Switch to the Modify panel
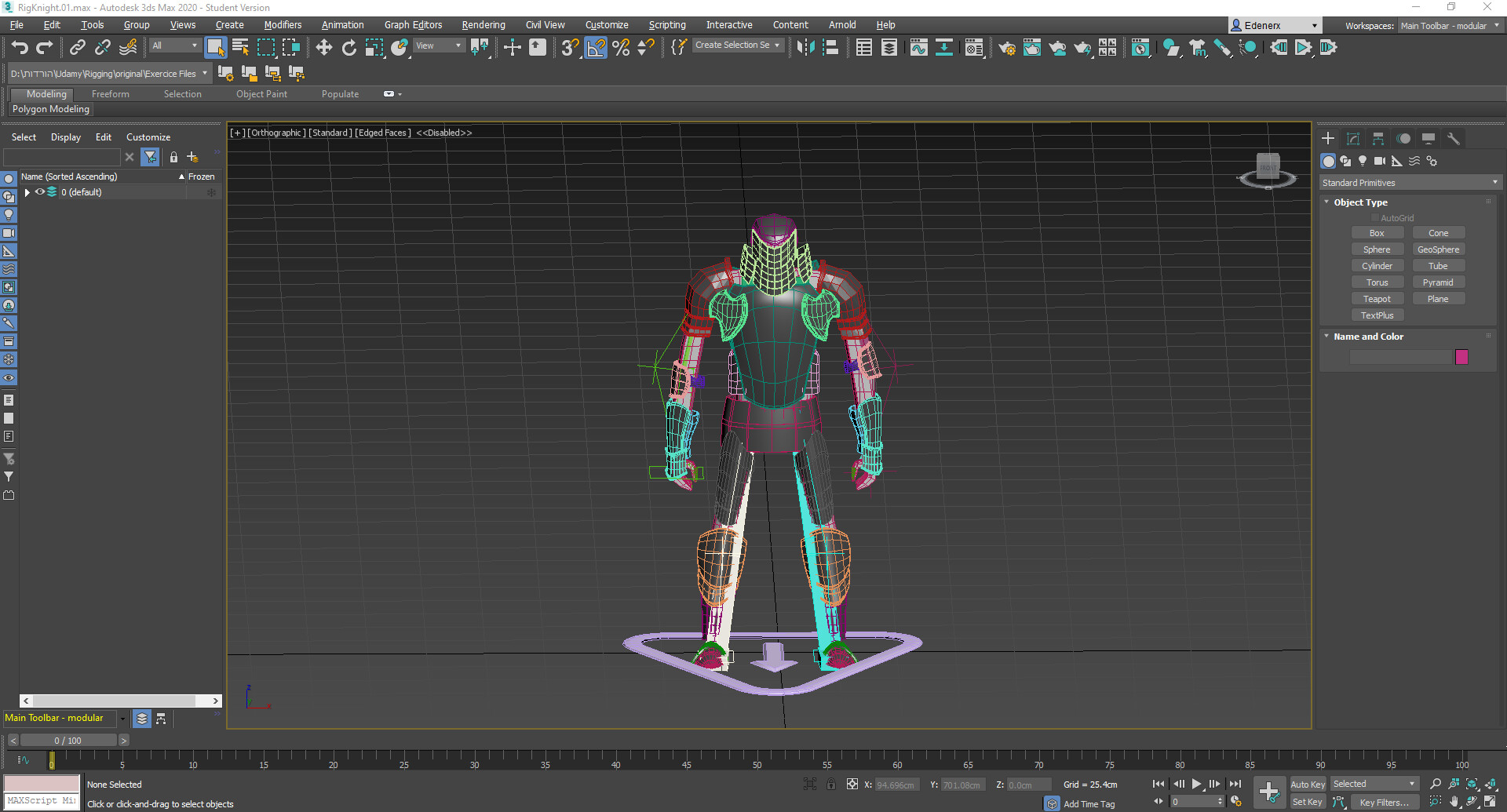The image size is (1507, 812). click(x=1352, y=138)
